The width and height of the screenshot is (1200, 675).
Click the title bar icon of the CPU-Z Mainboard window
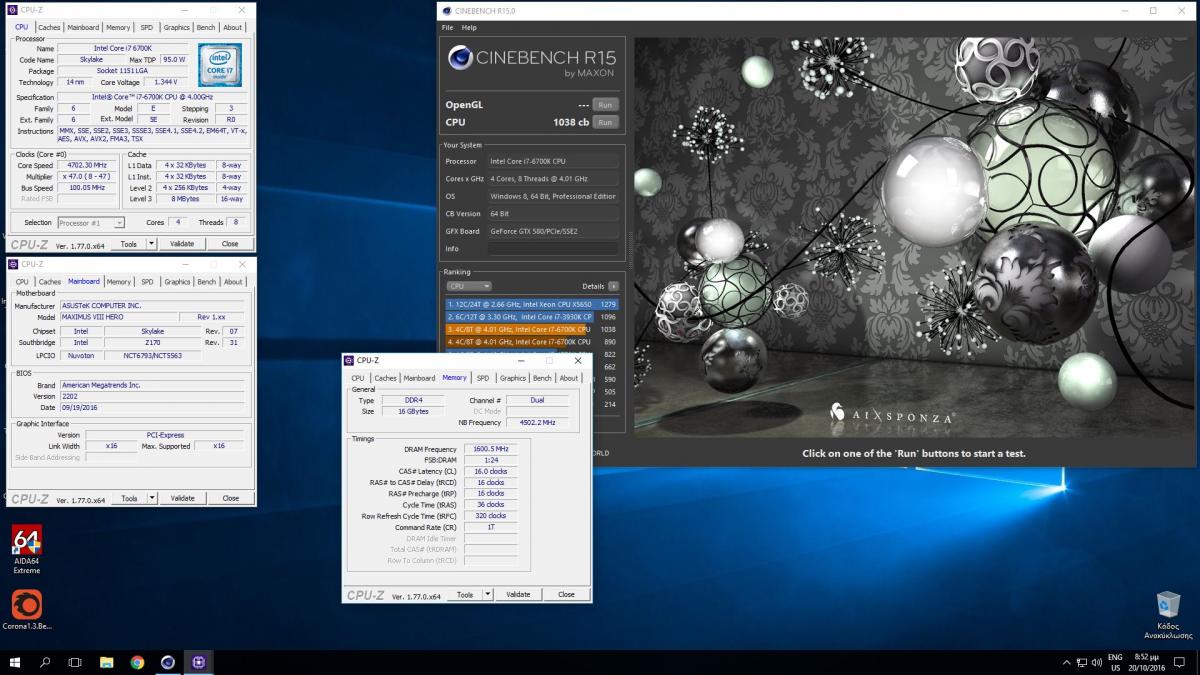click(13, 264)
